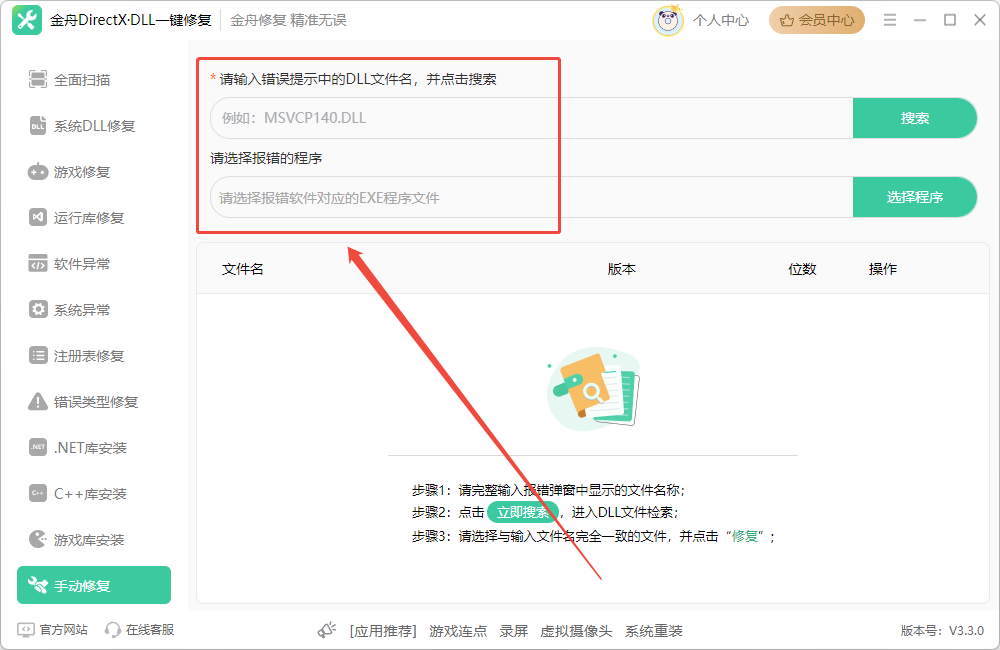The image size is (1000, 650).
Task: Click the EXE program path field
Action: click(532, 197)
